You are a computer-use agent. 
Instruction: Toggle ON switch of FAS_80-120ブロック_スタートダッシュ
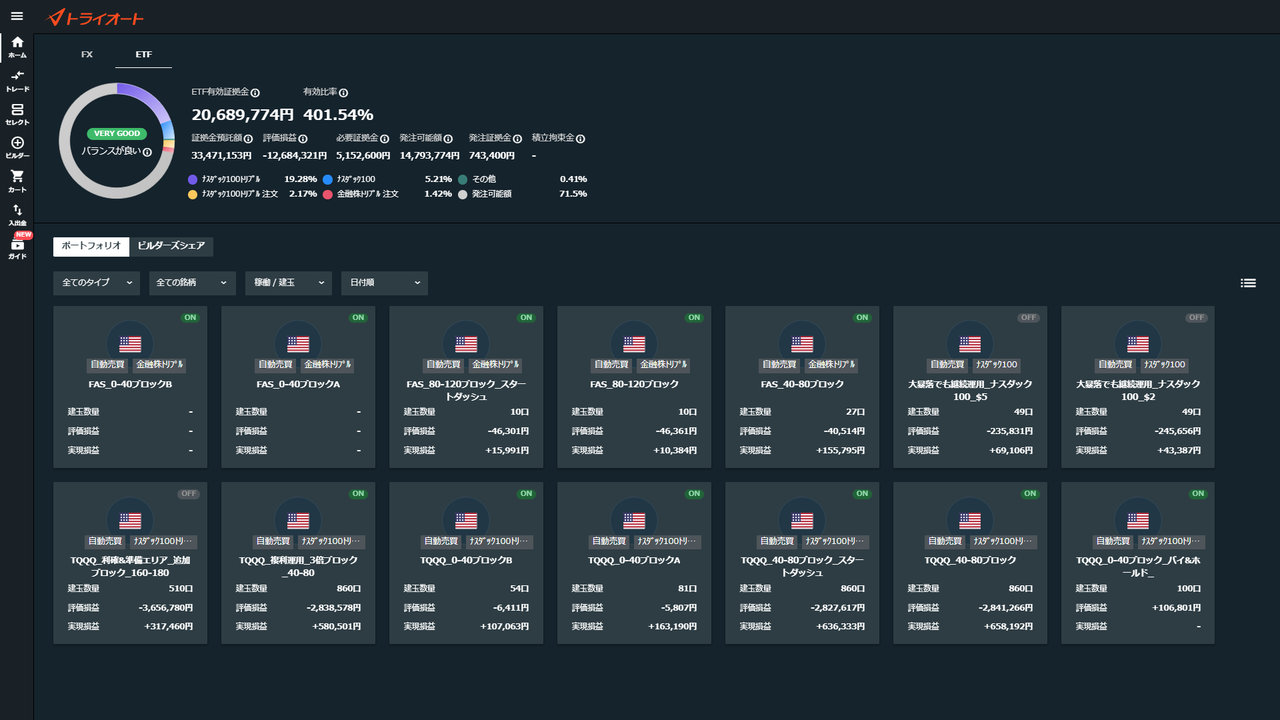(526, 317)
